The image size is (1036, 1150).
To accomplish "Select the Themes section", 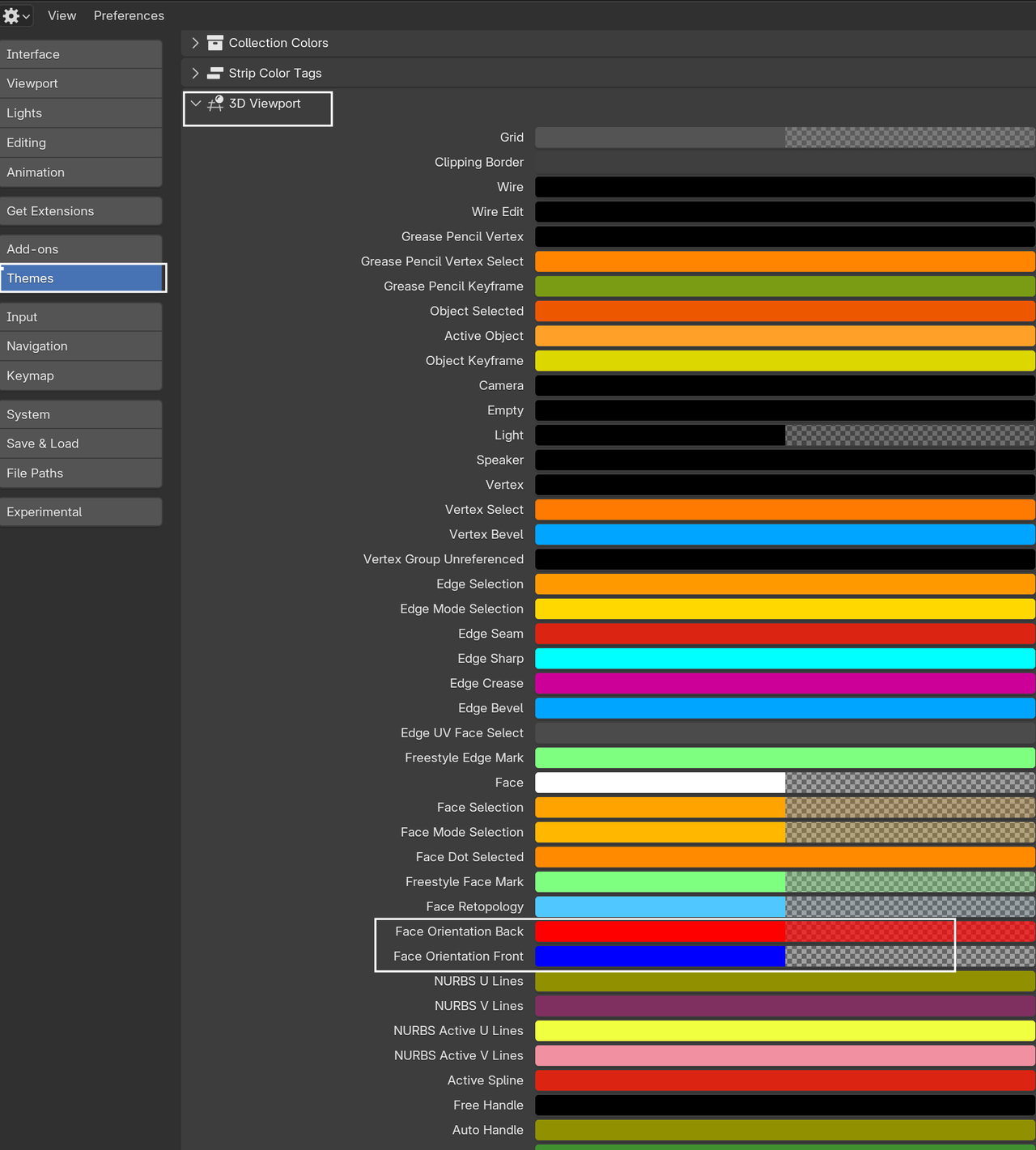I will 81,278.
